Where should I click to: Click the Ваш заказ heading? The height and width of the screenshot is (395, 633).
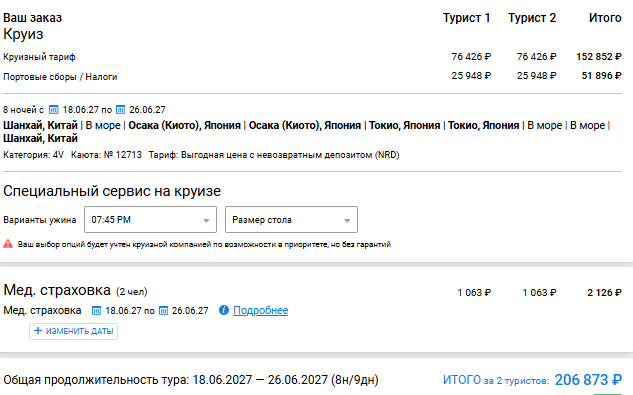33,18
